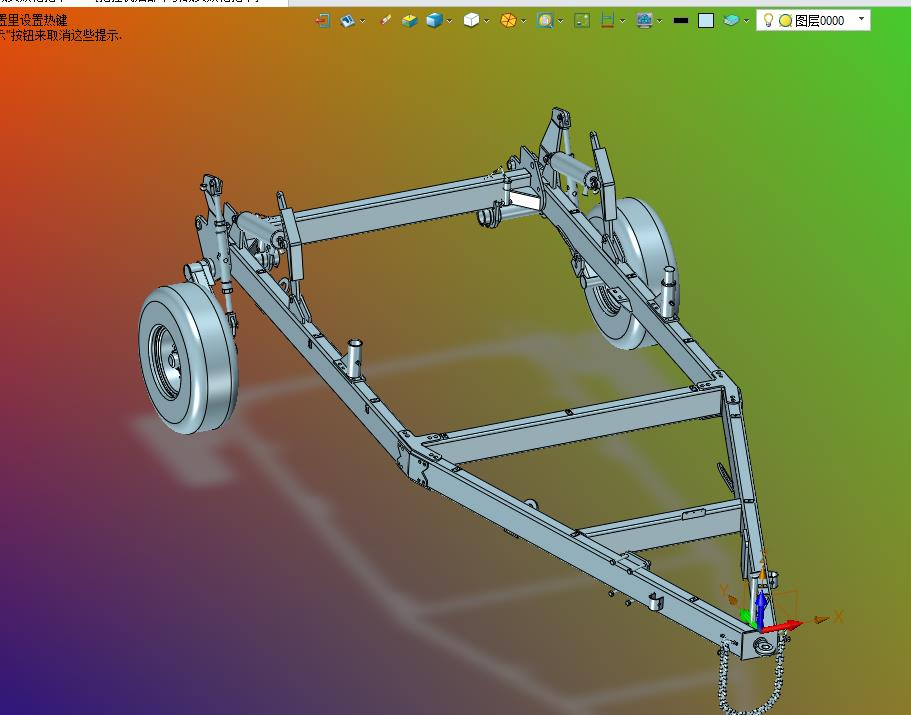Expand the arrow beside the view orientation icon
This screenshot has width=911, height=715.
(363, 21)
